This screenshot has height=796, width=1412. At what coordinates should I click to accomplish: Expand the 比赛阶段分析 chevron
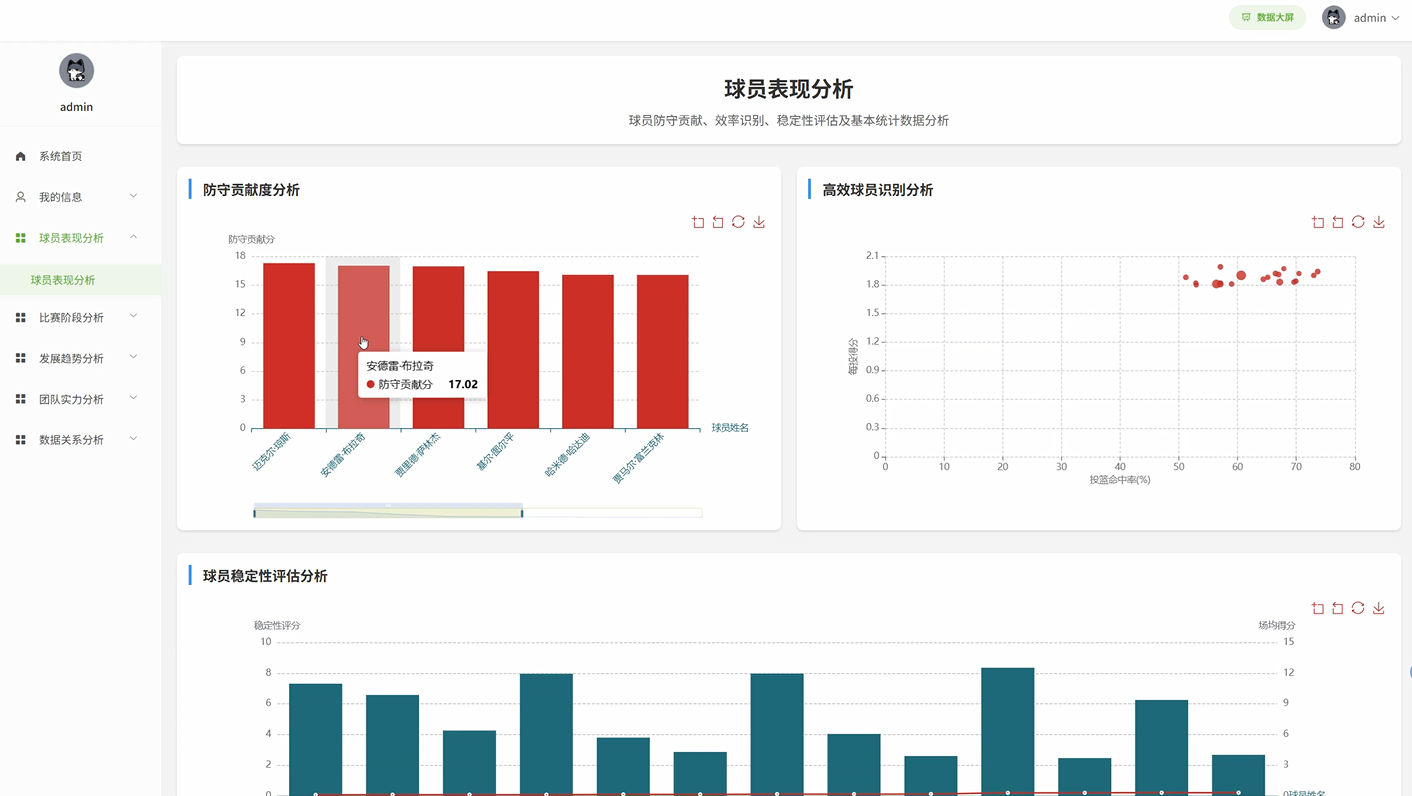click(134, 317)
